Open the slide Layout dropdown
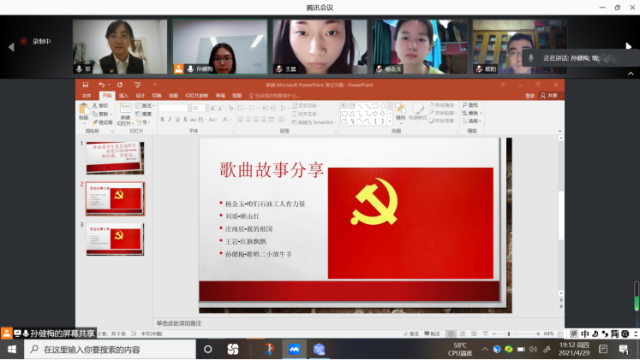 pyautogui.click(x=145, y=106)
